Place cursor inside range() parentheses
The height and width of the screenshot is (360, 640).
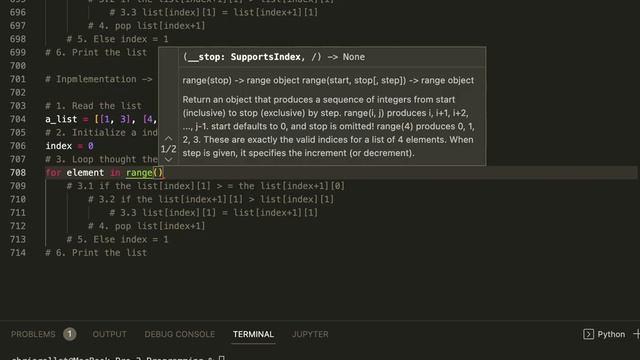click(x=158, y=173)
